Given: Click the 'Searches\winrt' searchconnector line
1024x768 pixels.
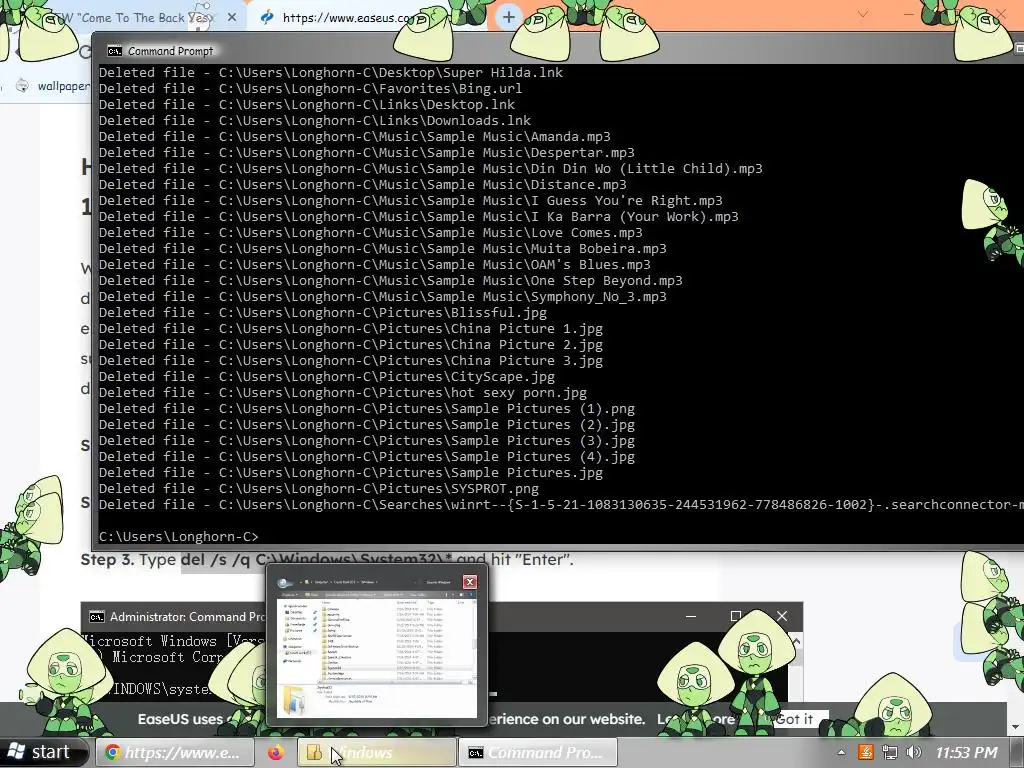Looking at the screenshot, I should click(561, 504).
